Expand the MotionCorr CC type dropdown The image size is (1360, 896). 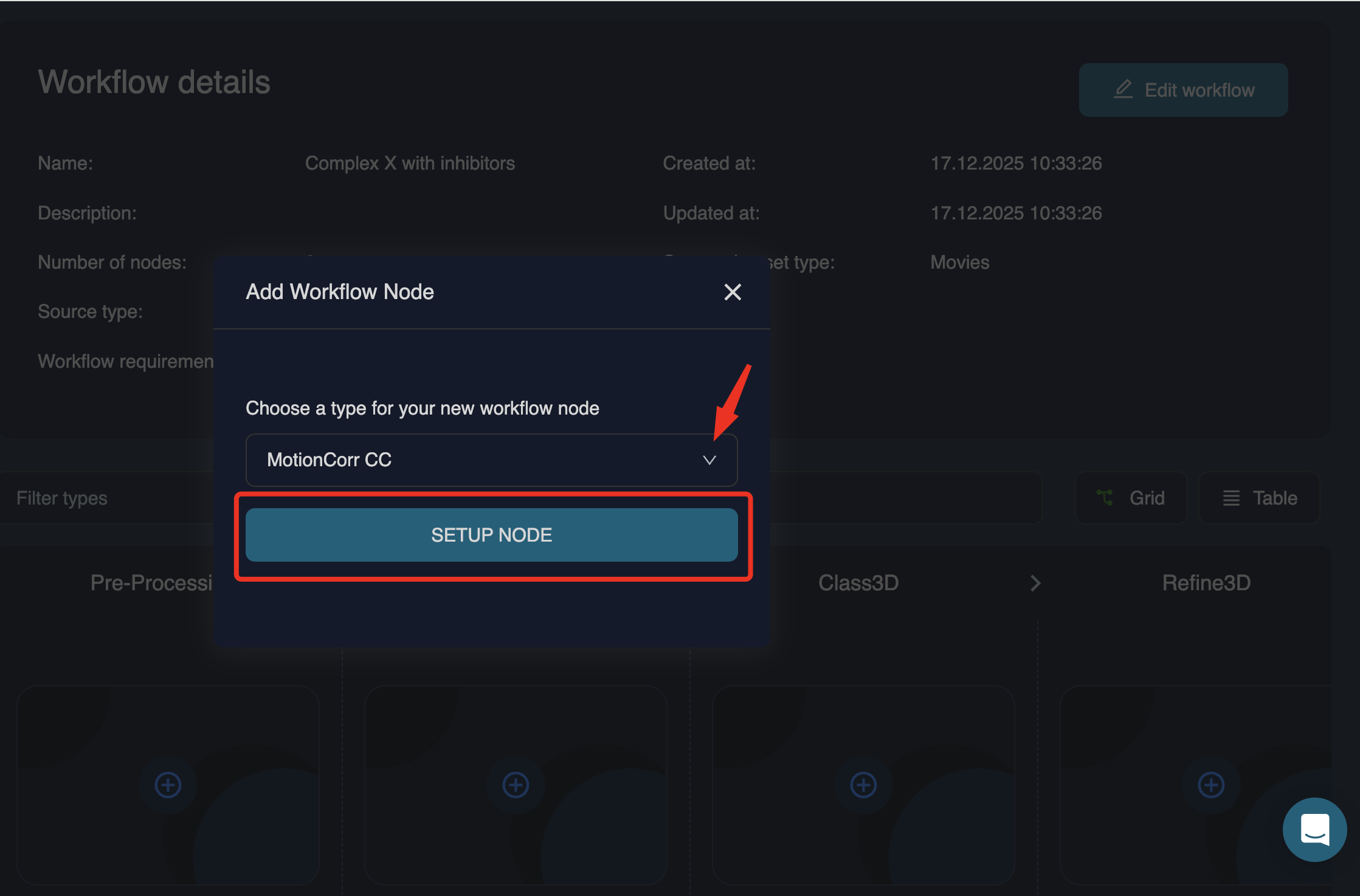tap(491, 460)
